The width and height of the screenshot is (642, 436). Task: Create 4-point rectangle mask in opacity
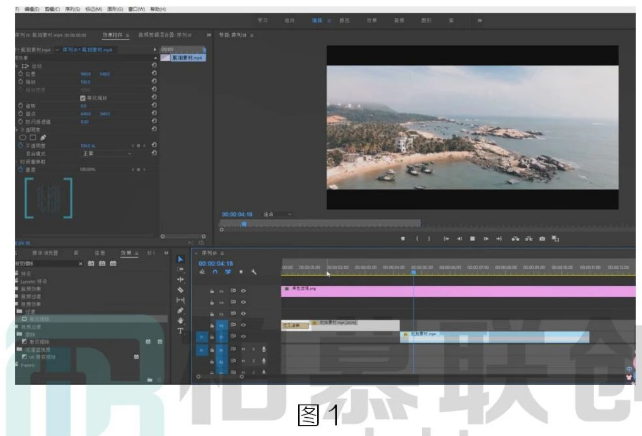pyautogui.click(x=33, y=138)
